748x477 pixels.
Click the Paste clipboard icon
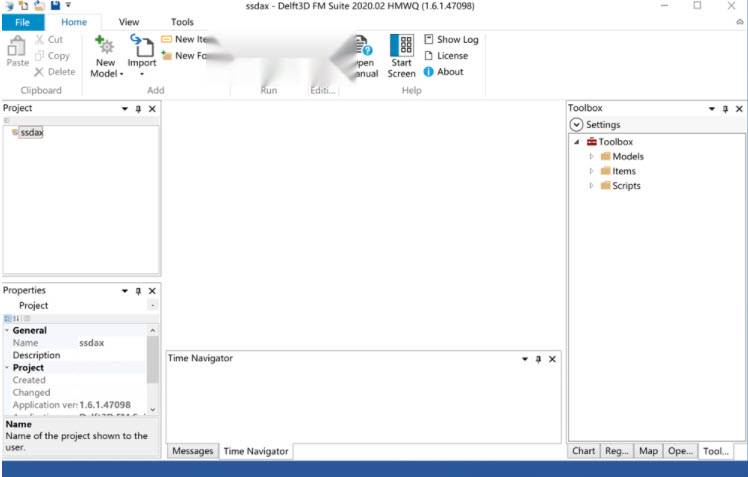17,46
